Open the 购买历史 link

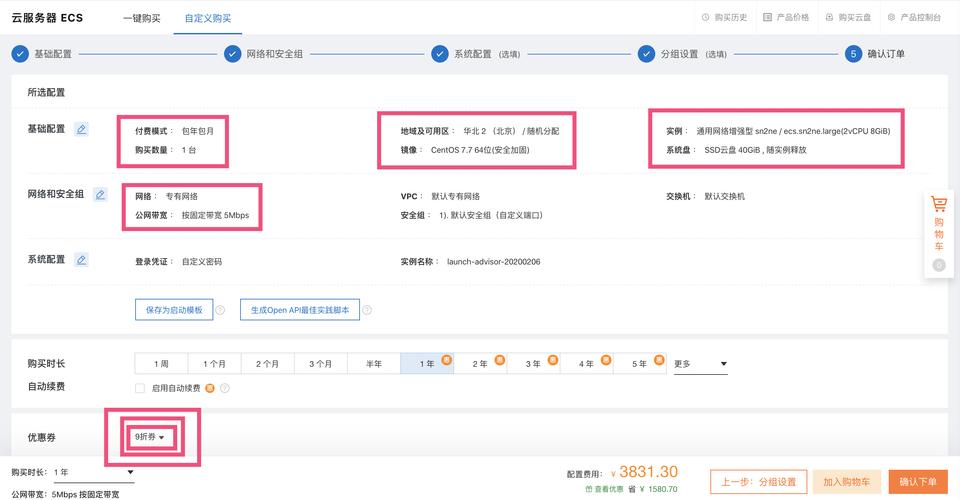[x=730, y=17]
